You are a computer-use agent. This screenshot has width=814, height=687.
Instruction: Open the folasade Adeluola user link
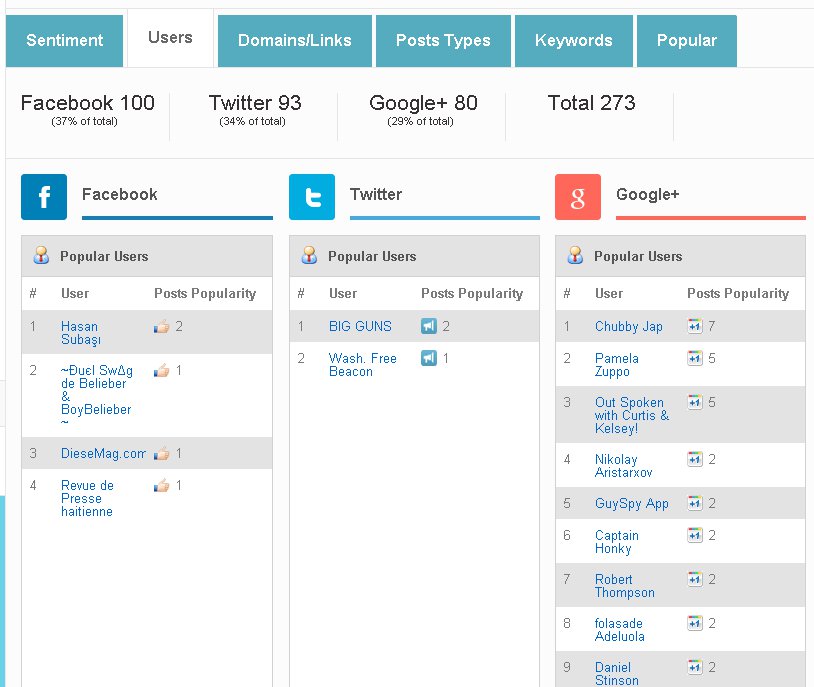[x=619, y=630]
